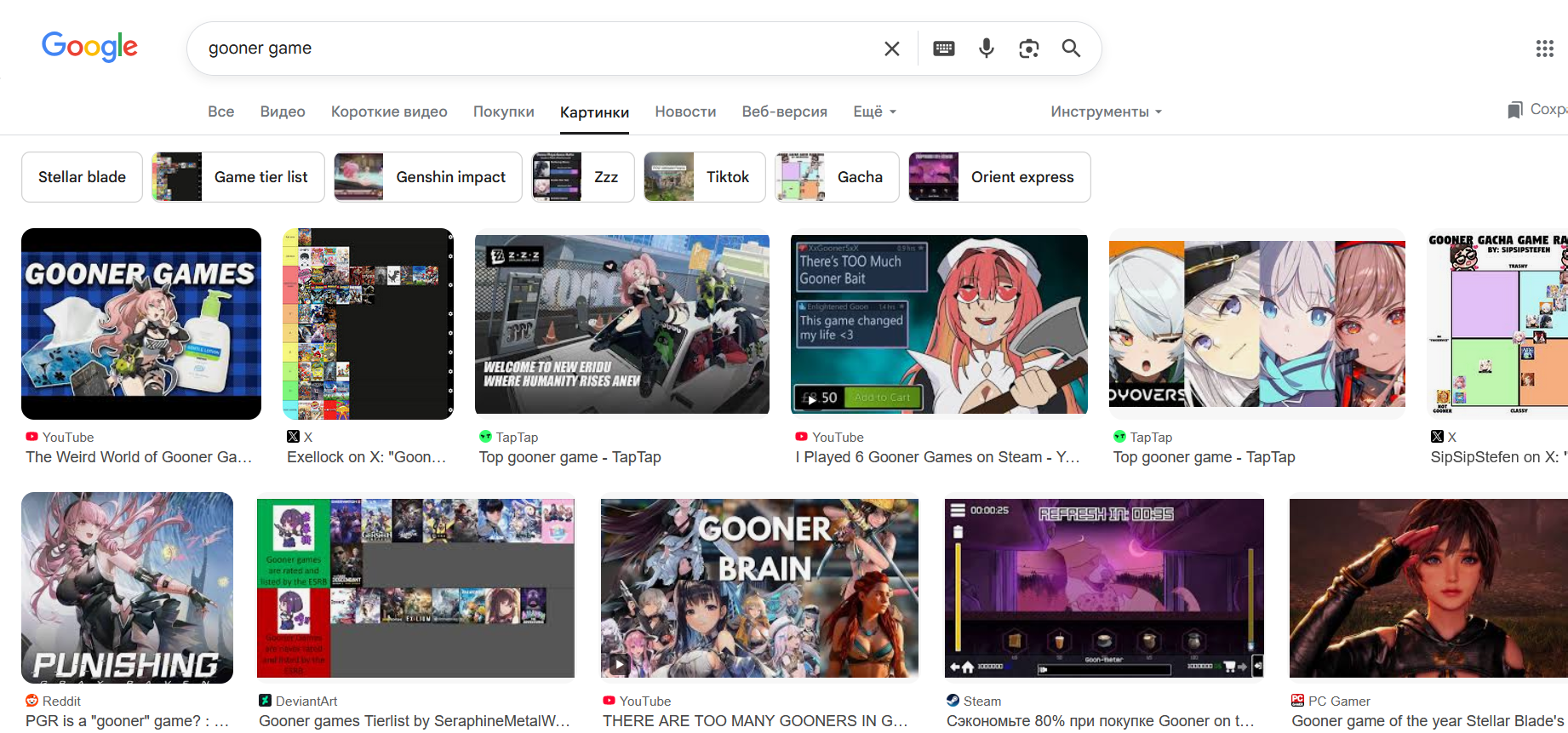Start voice search with the microphone icon
The width and height of the screenshot is (1568, 733).
(x=987, y=49)
